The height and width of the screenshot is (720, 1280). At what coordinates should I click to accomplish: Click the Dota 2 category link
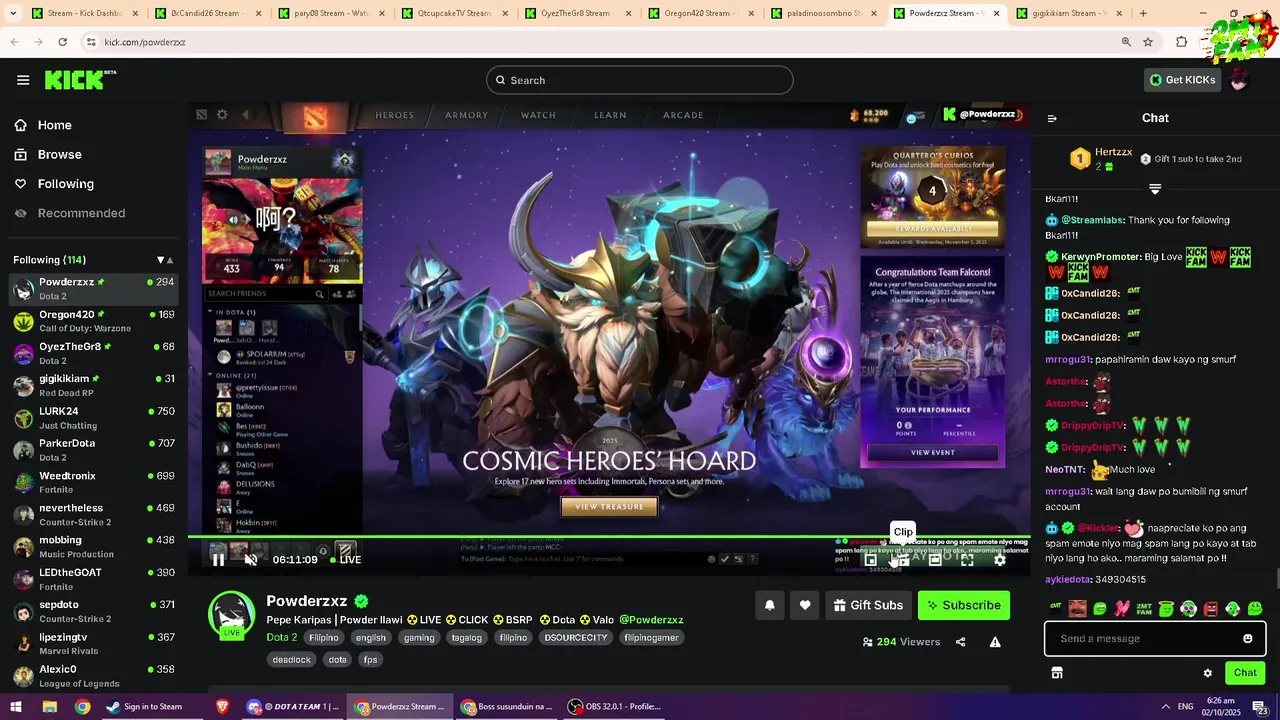point(281,637)
